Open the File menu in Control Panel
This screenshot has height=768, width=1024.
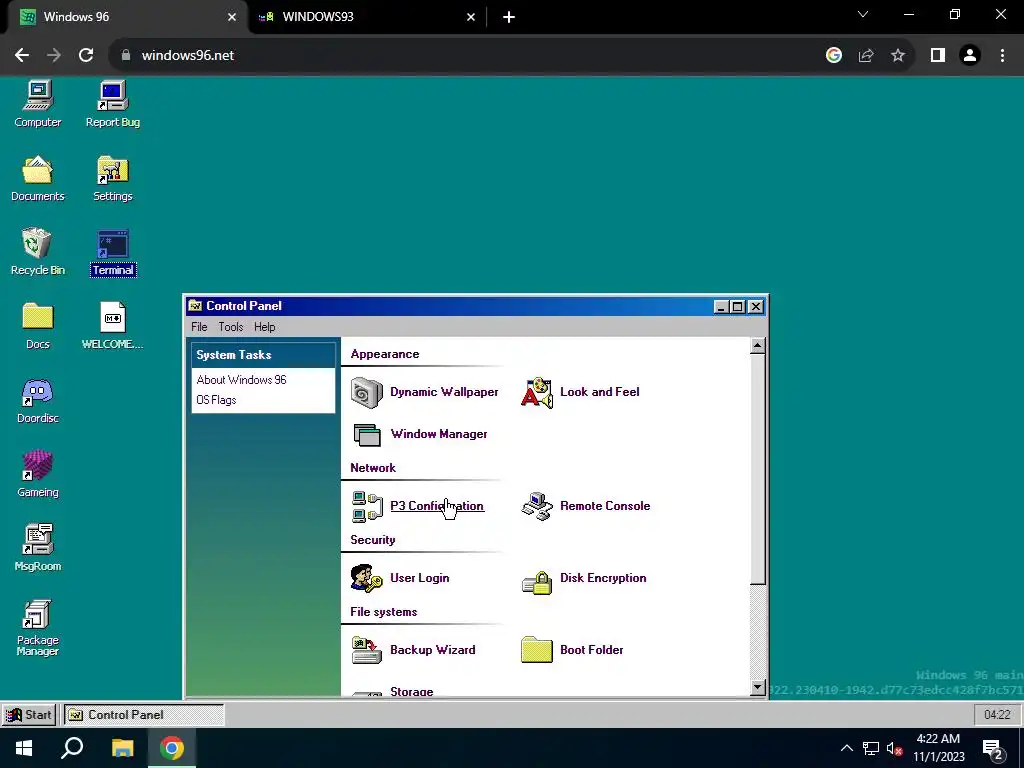pos(199,327)
